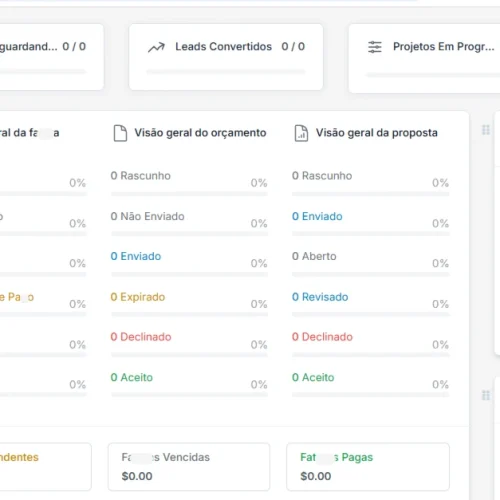The image size is (500, 500).
Task: Select 0 Enviado under orçamento overview
Action: (136, 256)
